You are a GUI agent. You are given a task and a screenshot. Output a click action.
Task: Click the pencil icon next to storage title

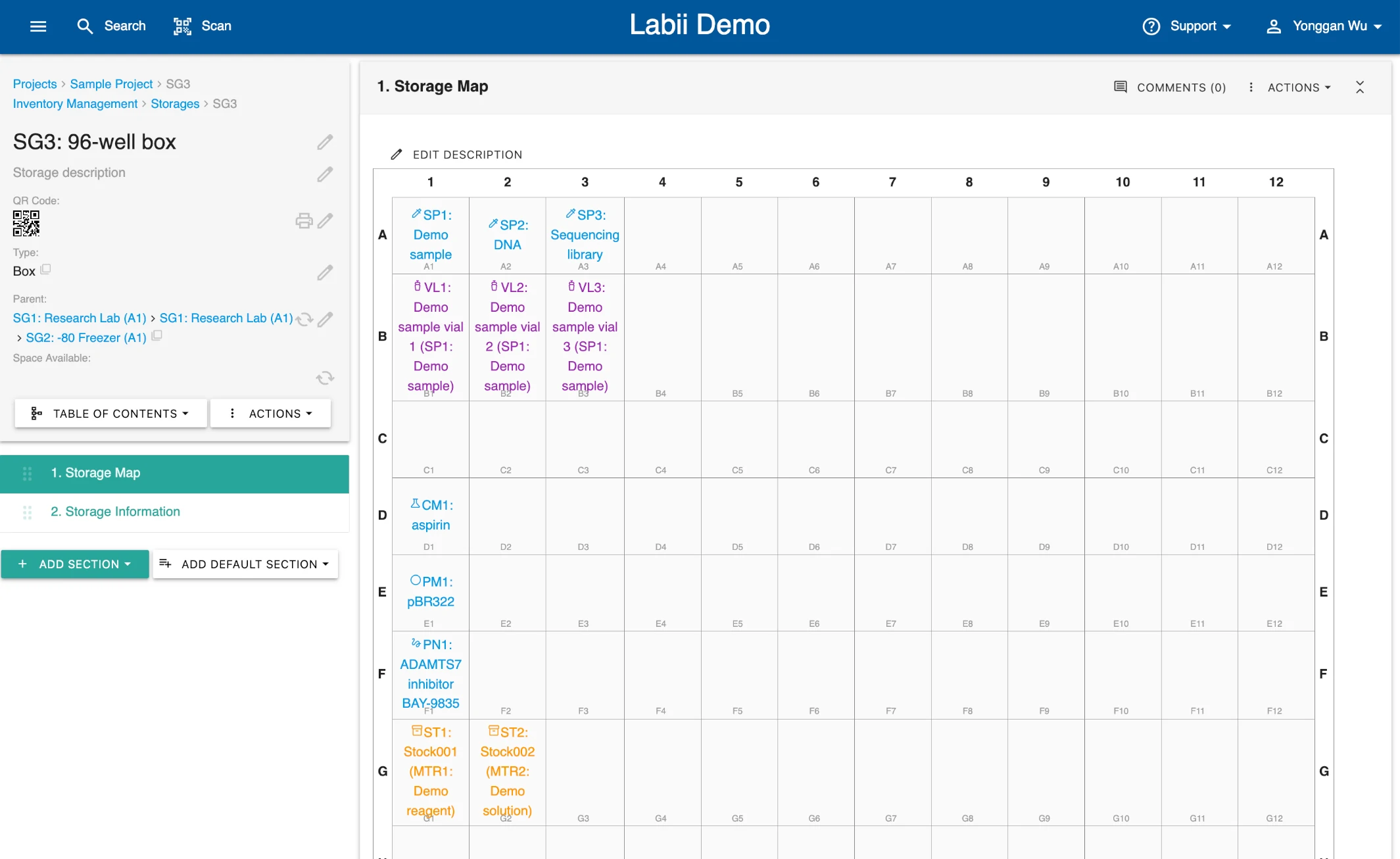[325, 142]
